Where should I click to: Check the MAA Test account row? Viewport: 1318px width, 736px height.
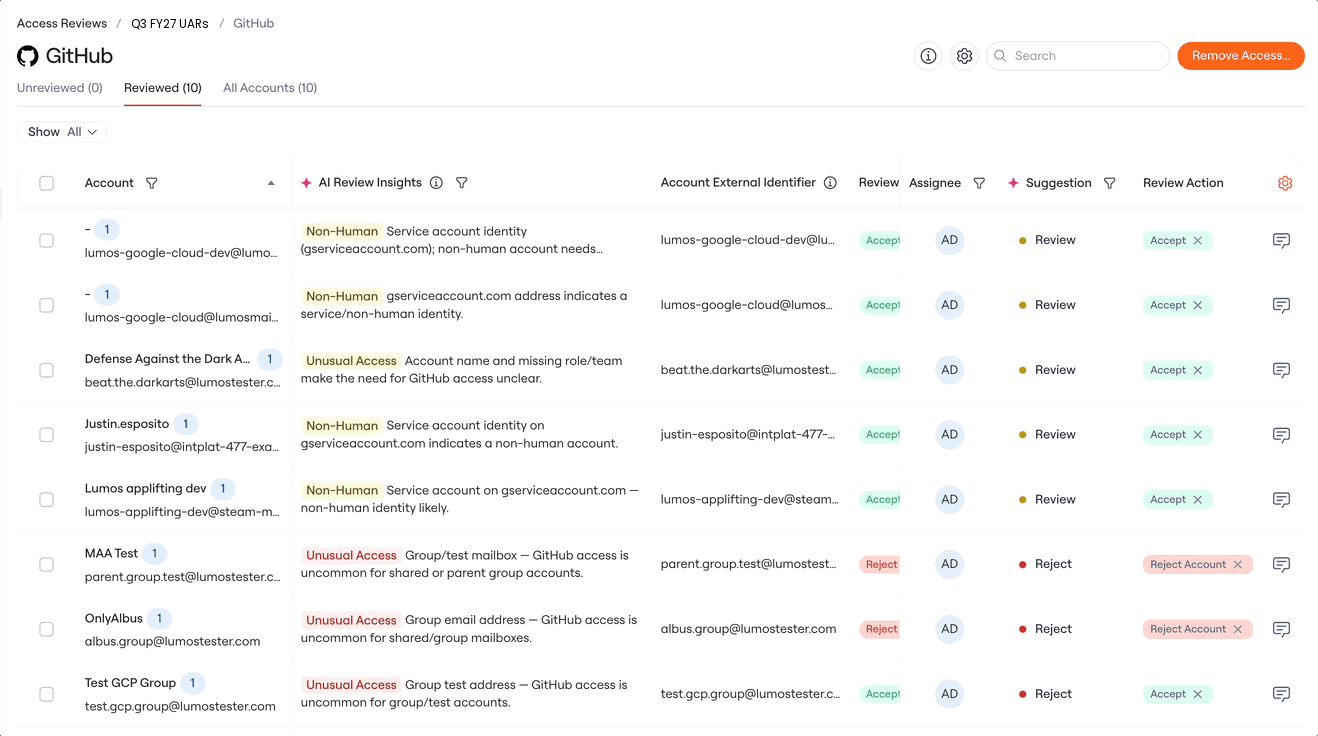point(46,565)
